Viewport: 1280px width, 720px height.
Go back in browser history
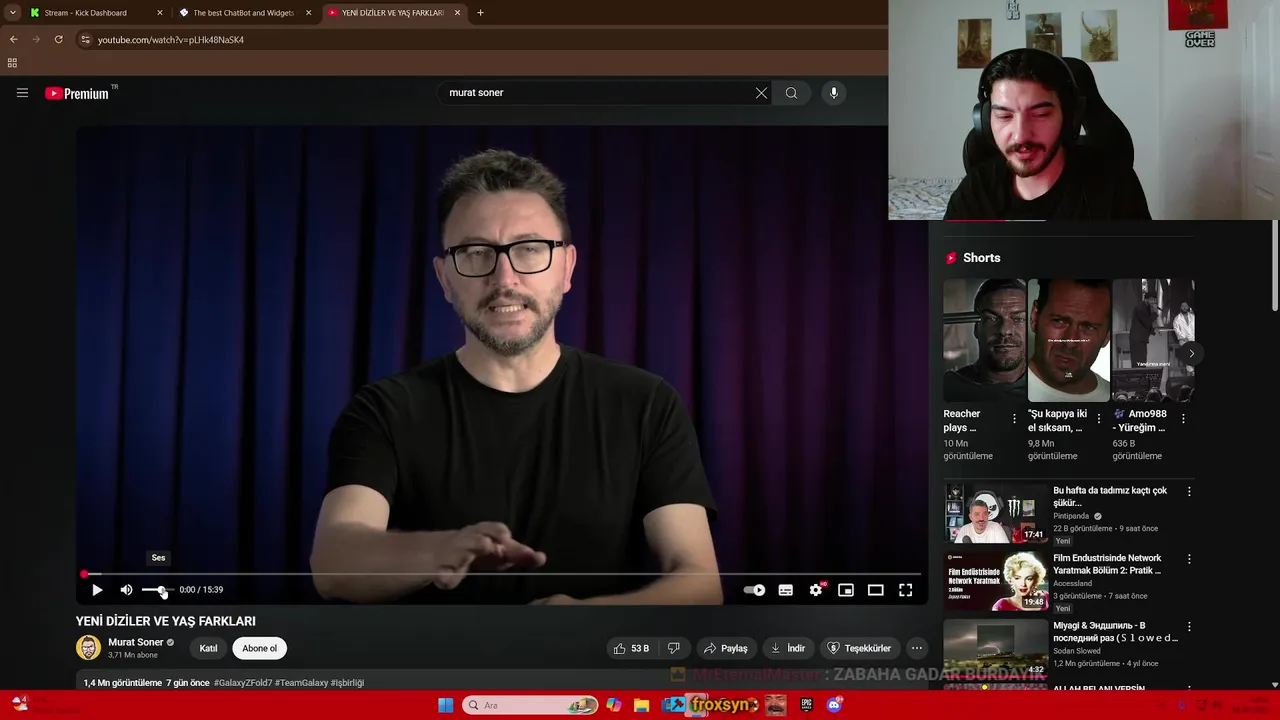(13, 39)
